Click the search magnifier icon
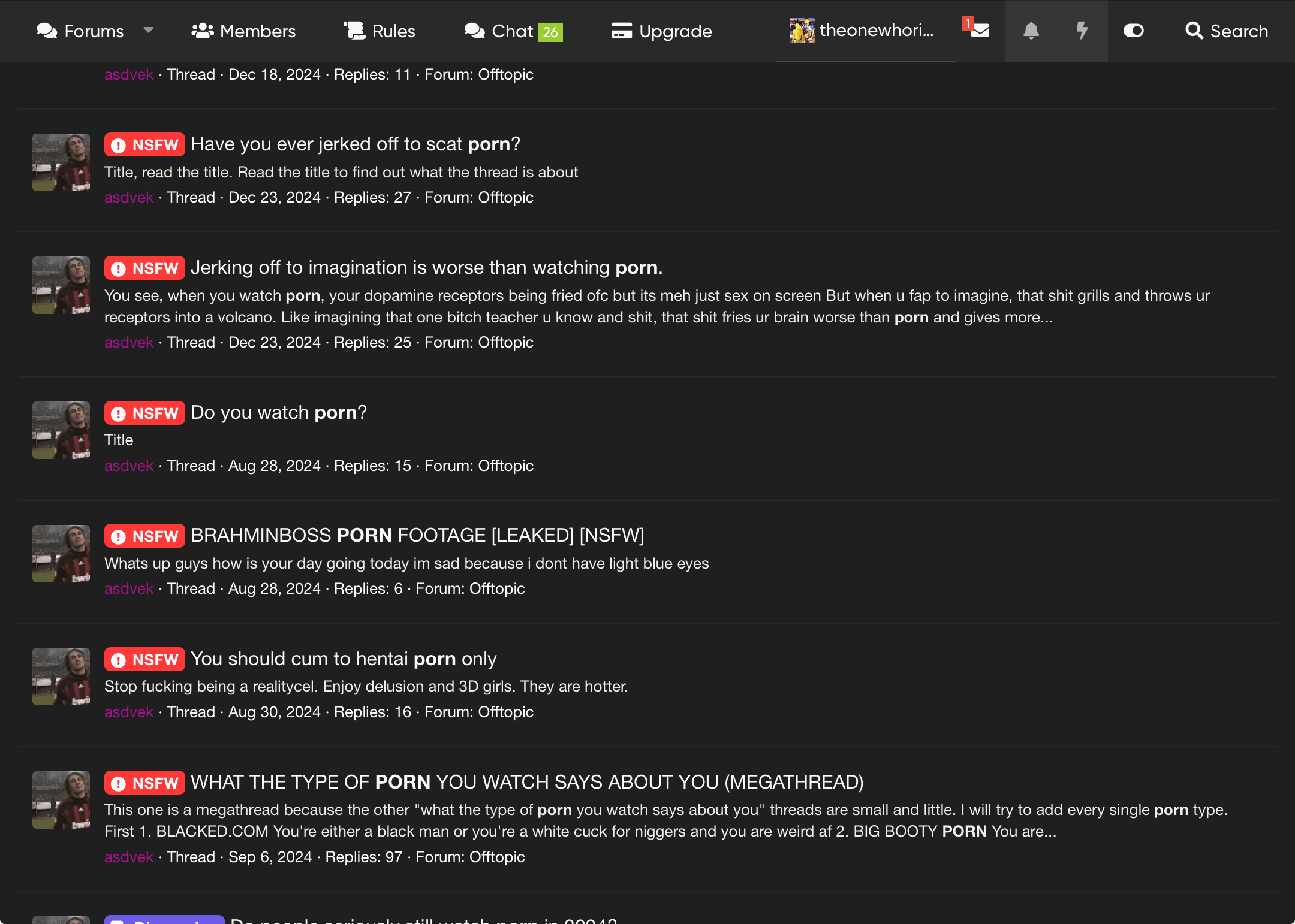1295x924 pixels. [x=1194, y=31]
